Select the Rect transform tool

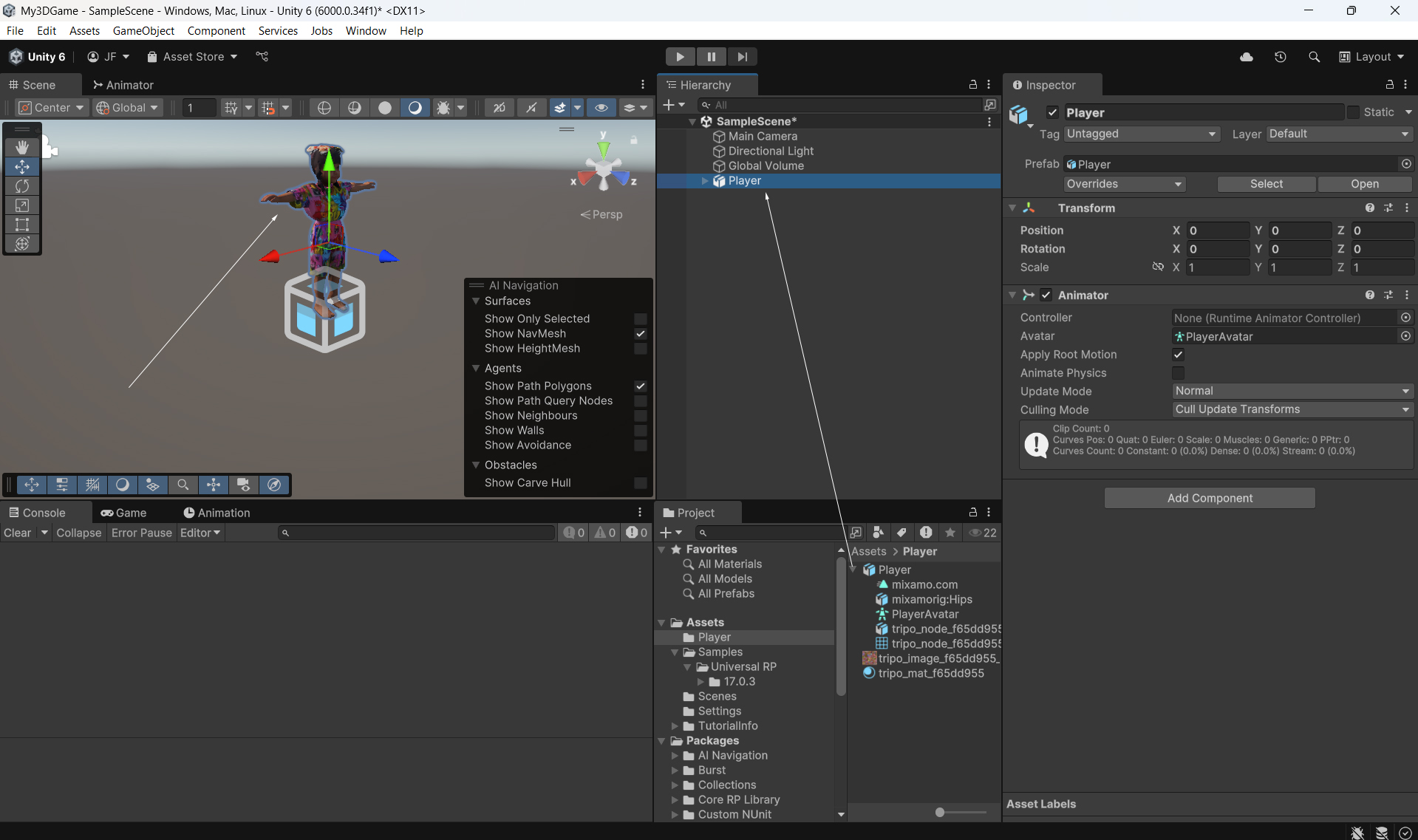coord(22,225)
